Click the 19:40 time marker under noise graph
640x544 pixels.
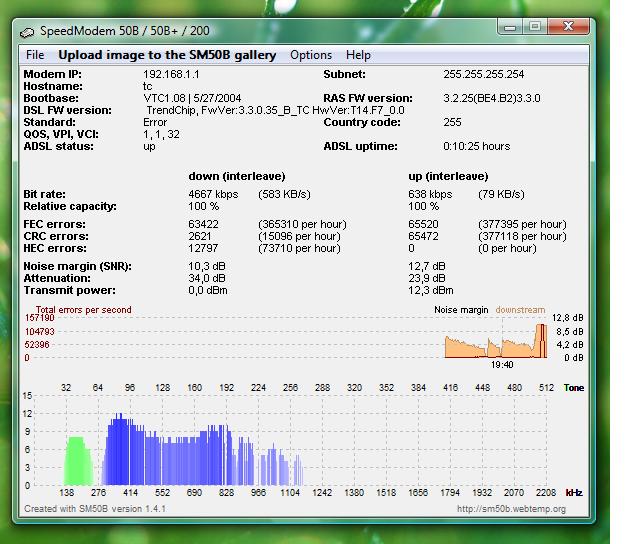click(502, 365)
